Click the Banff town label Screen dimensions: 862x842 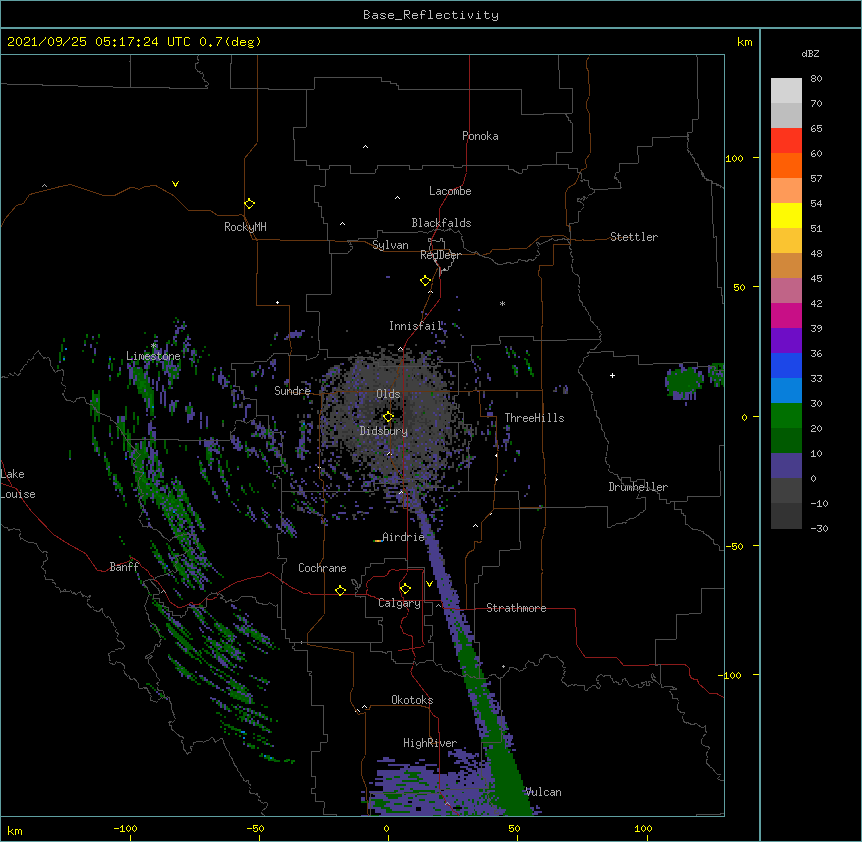pyautogui.click(x=124, y=567)
